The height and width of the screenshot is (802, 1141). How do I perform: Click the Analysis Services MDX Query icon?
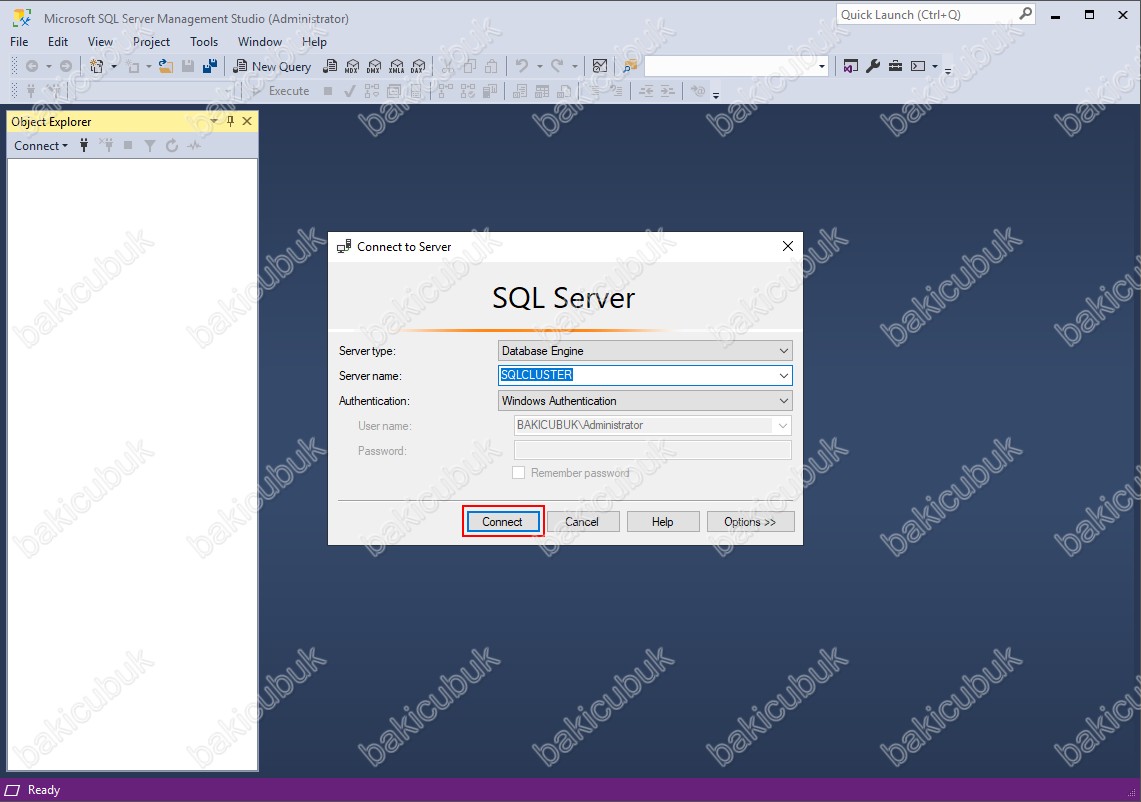tap(352, 66)
